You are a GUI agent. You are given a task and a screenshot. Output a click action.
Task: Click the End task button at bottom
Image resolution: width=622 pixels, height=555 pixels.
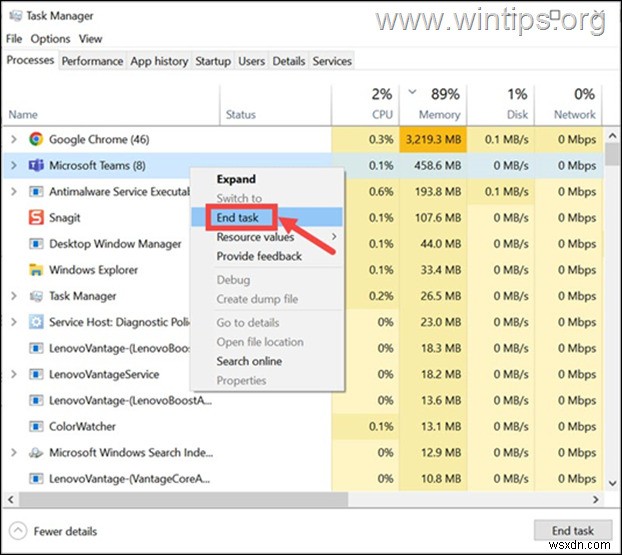pos(573,530)
